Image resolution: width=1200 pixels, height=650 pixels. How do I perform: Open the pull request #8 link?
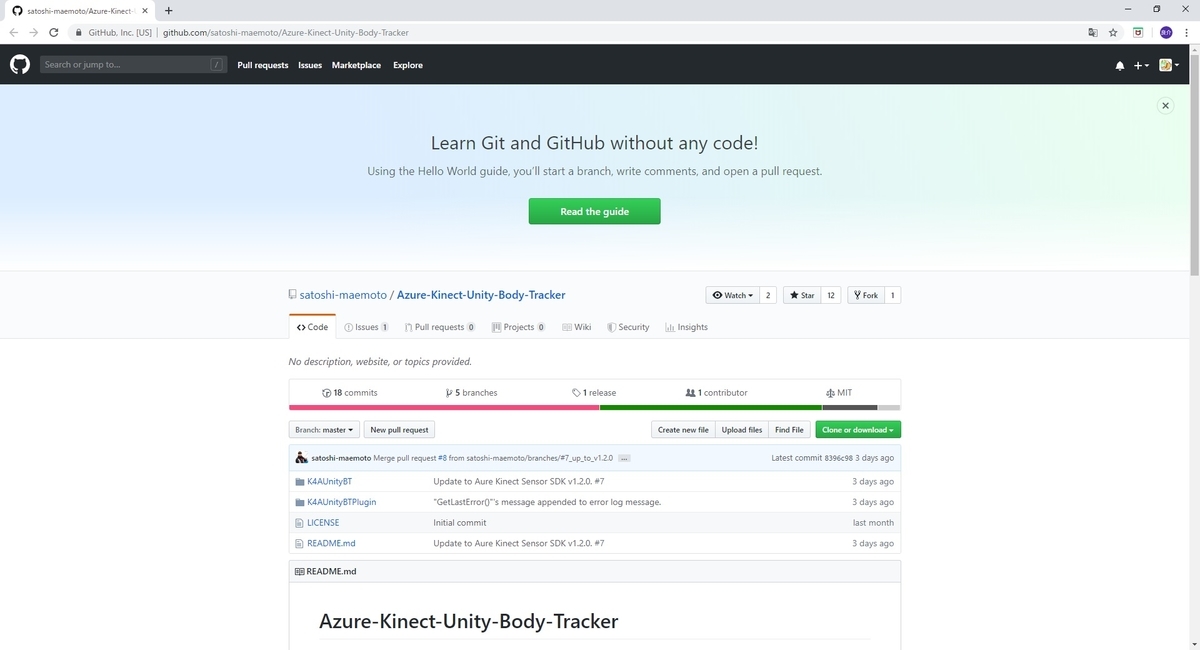point(442,458)
